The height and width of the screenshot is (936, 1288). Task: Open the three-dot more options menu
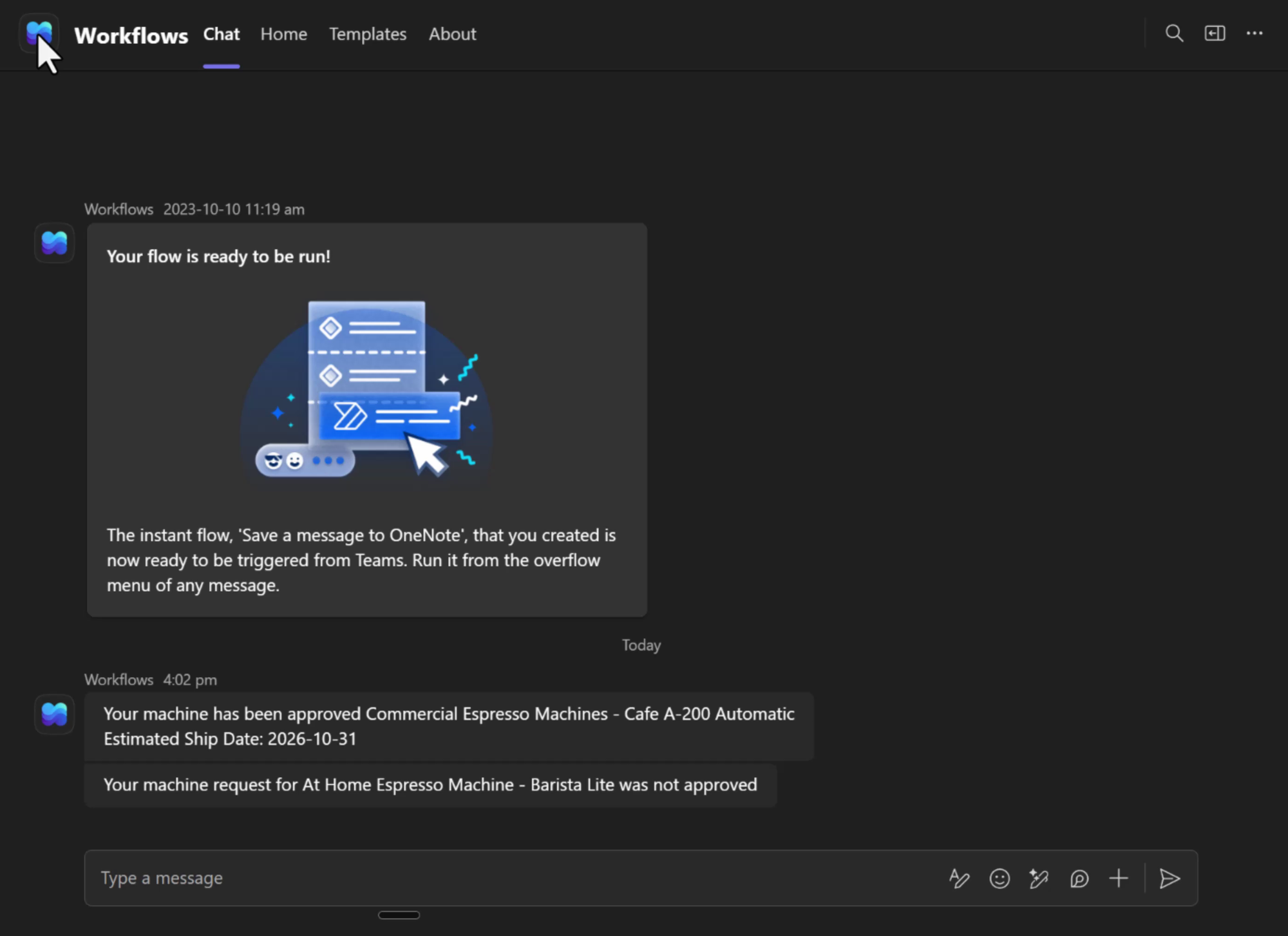[1255, 33]
